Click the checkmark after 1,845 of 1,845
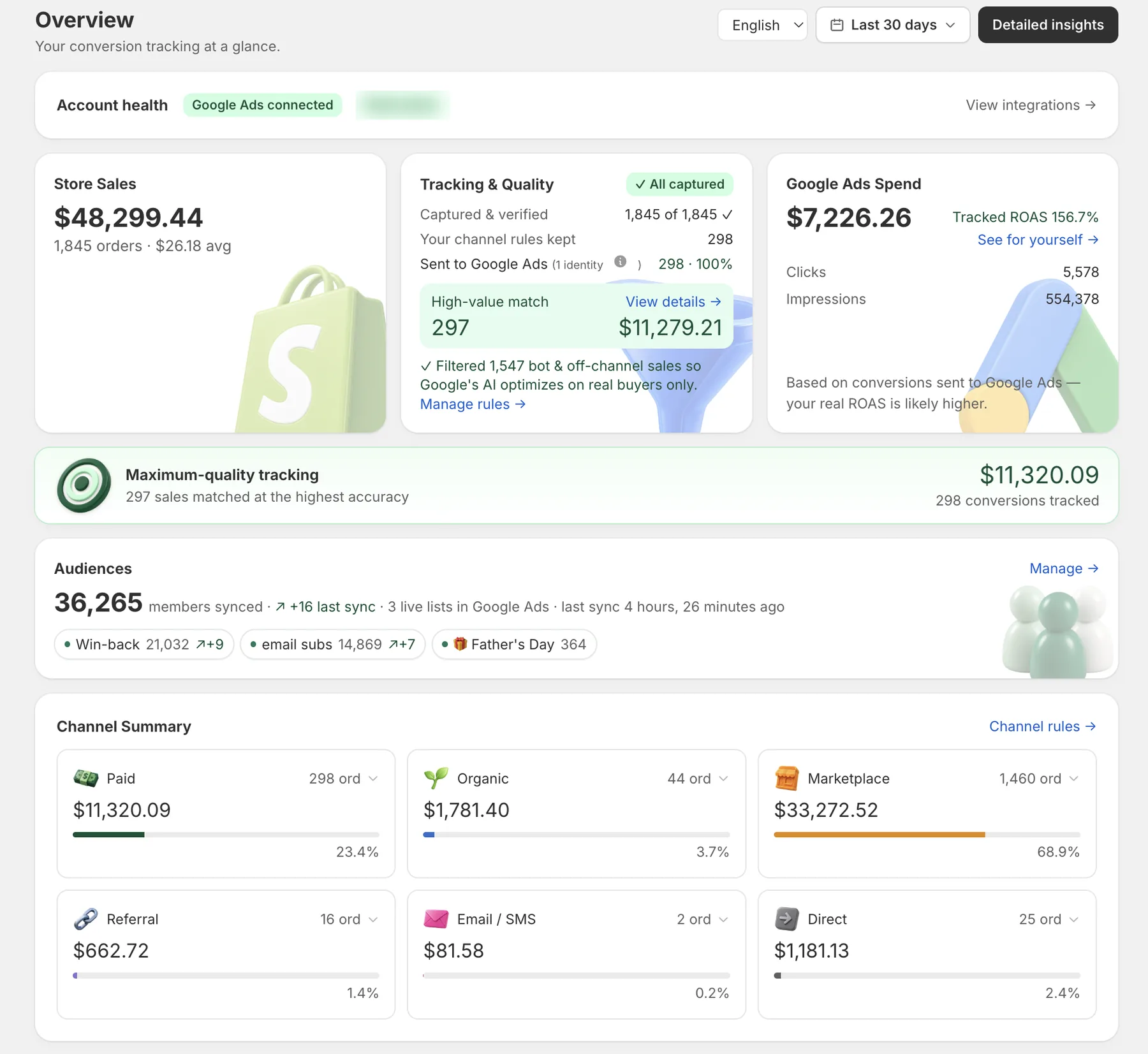 727,215
